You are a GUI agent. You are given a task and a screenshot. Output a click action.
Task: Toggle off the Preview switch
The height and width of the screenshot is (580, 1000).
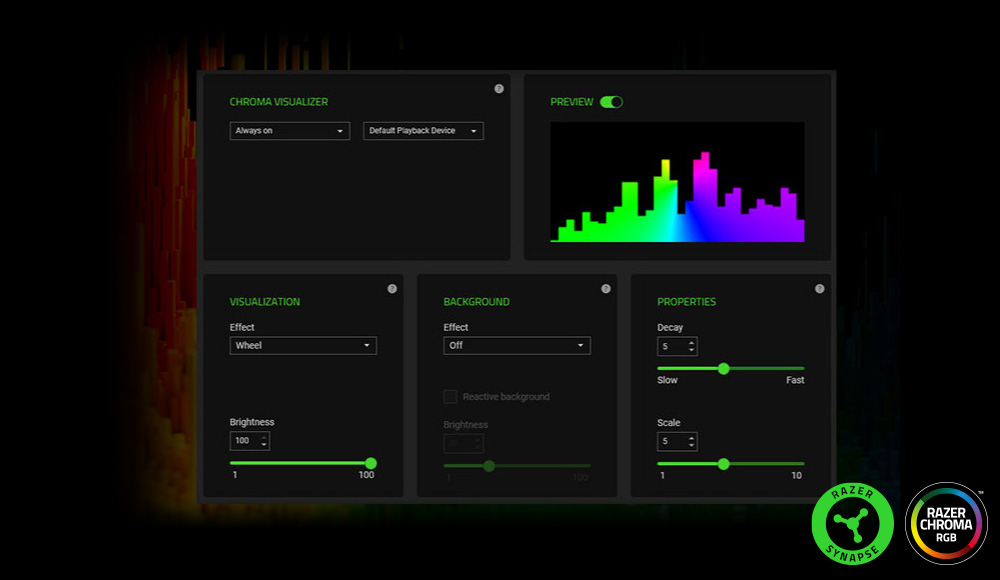(611, 101)
